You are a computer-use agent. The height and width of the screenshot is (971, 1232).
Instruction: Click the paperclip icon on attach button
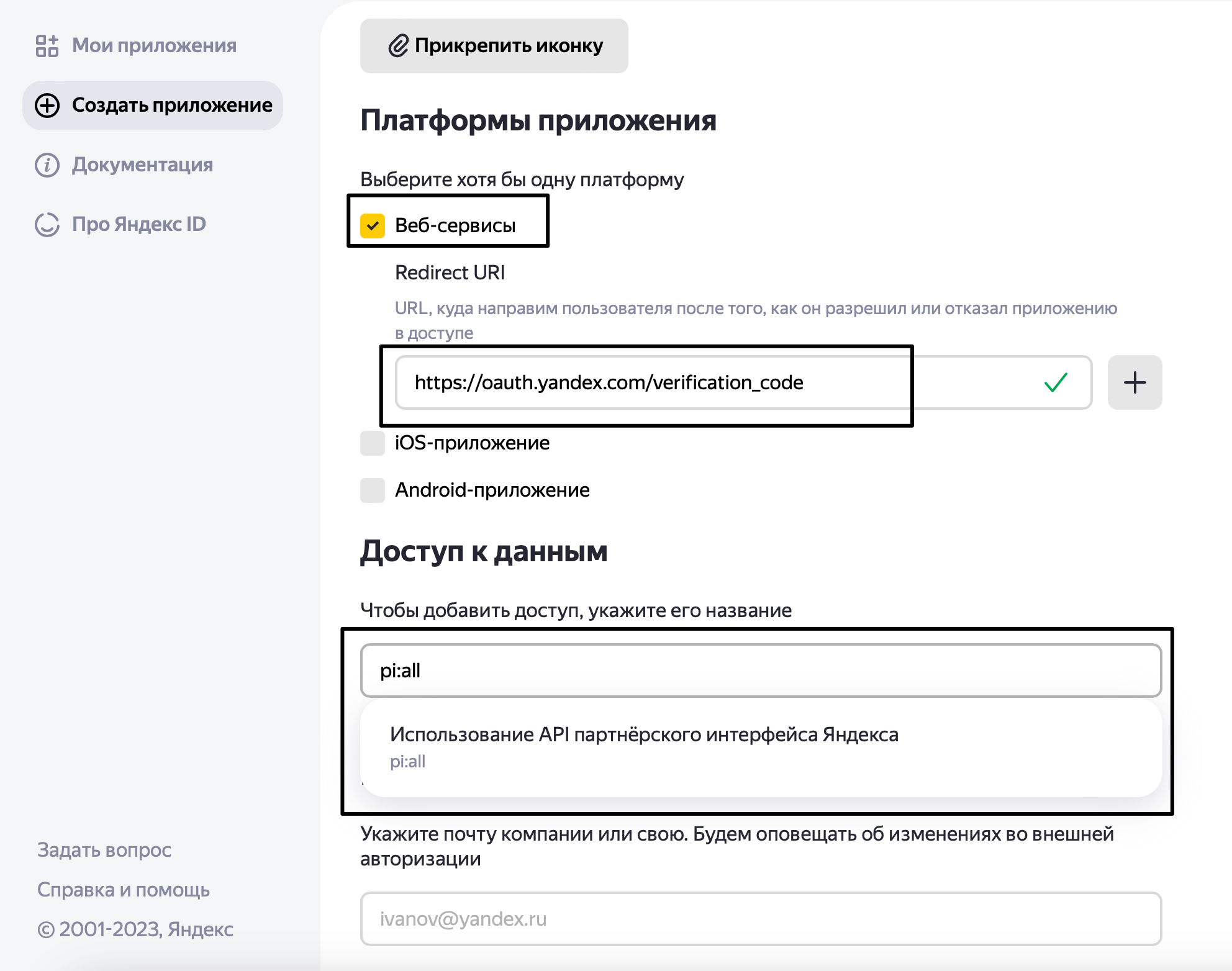click(x=398, y=45)
